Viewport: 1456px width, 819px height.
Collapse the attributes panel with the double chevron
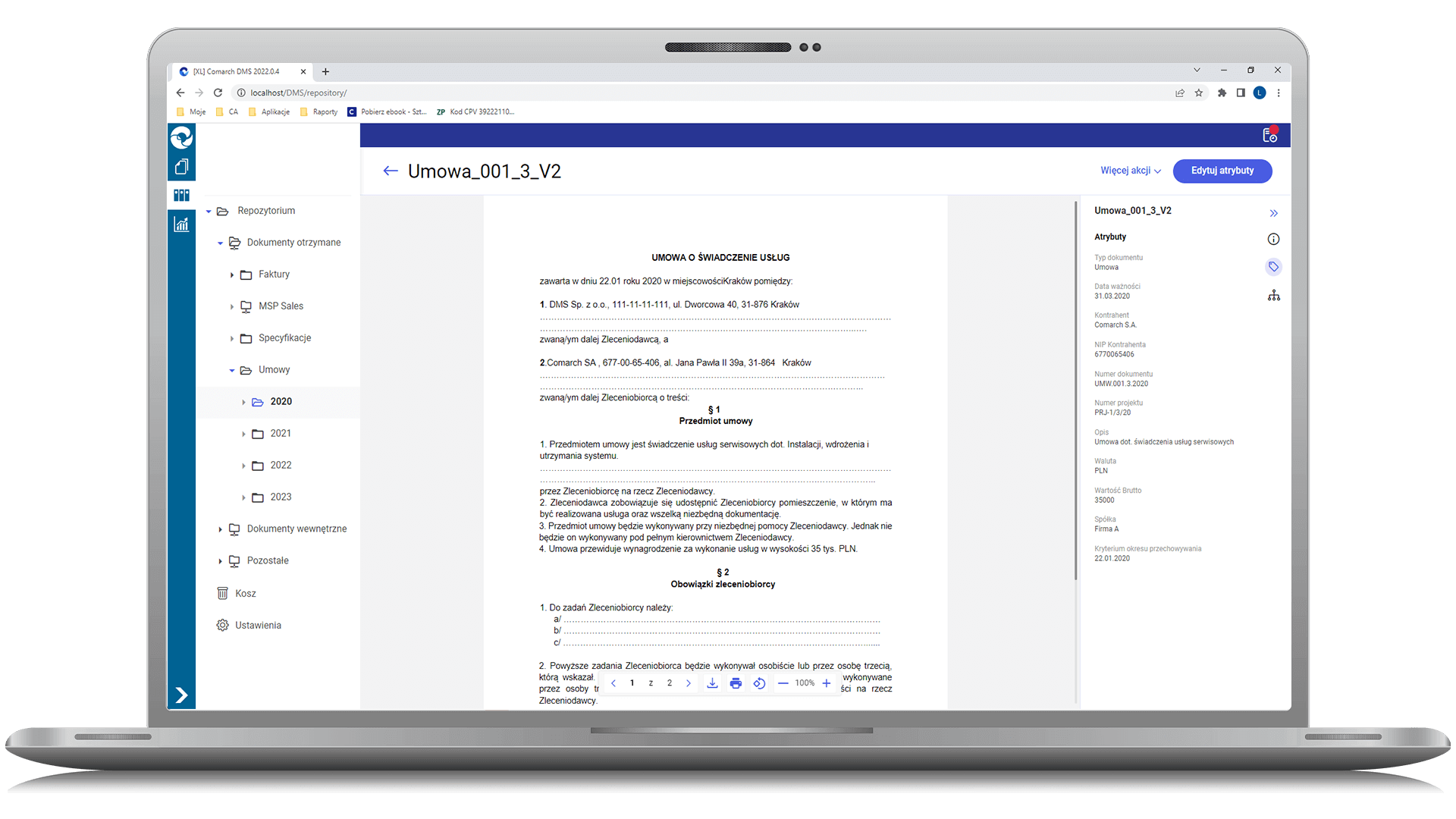pyautogui.click(x=1274, y=213)
